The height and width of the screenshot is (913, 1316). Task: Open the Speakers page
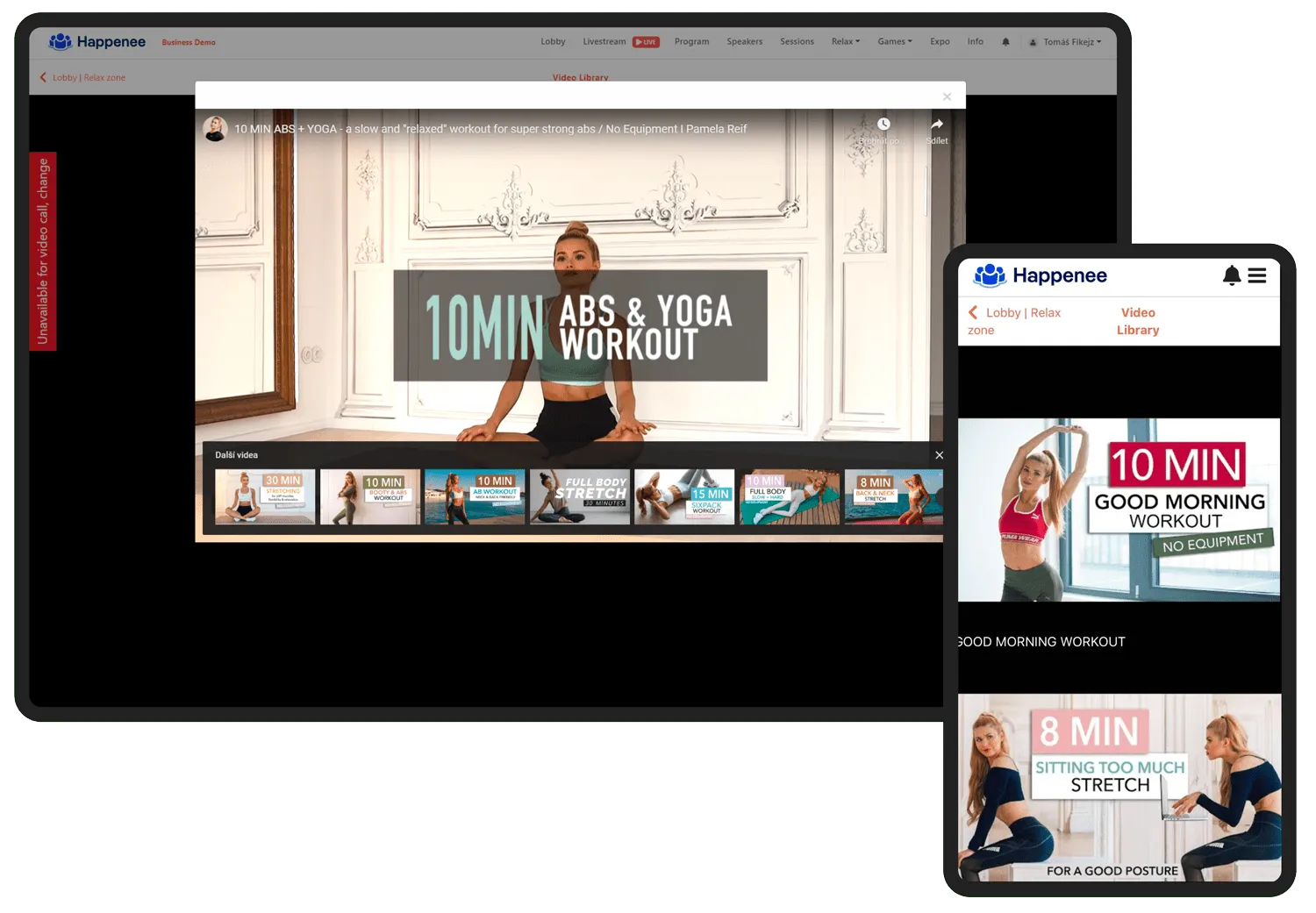tap(744, 41)
